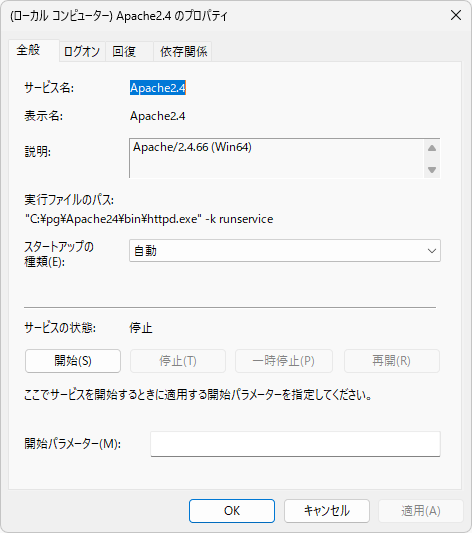The height and width of the screenshot is (533, 472).
Task: Click the service status value 停止
Action: (141, 328)
